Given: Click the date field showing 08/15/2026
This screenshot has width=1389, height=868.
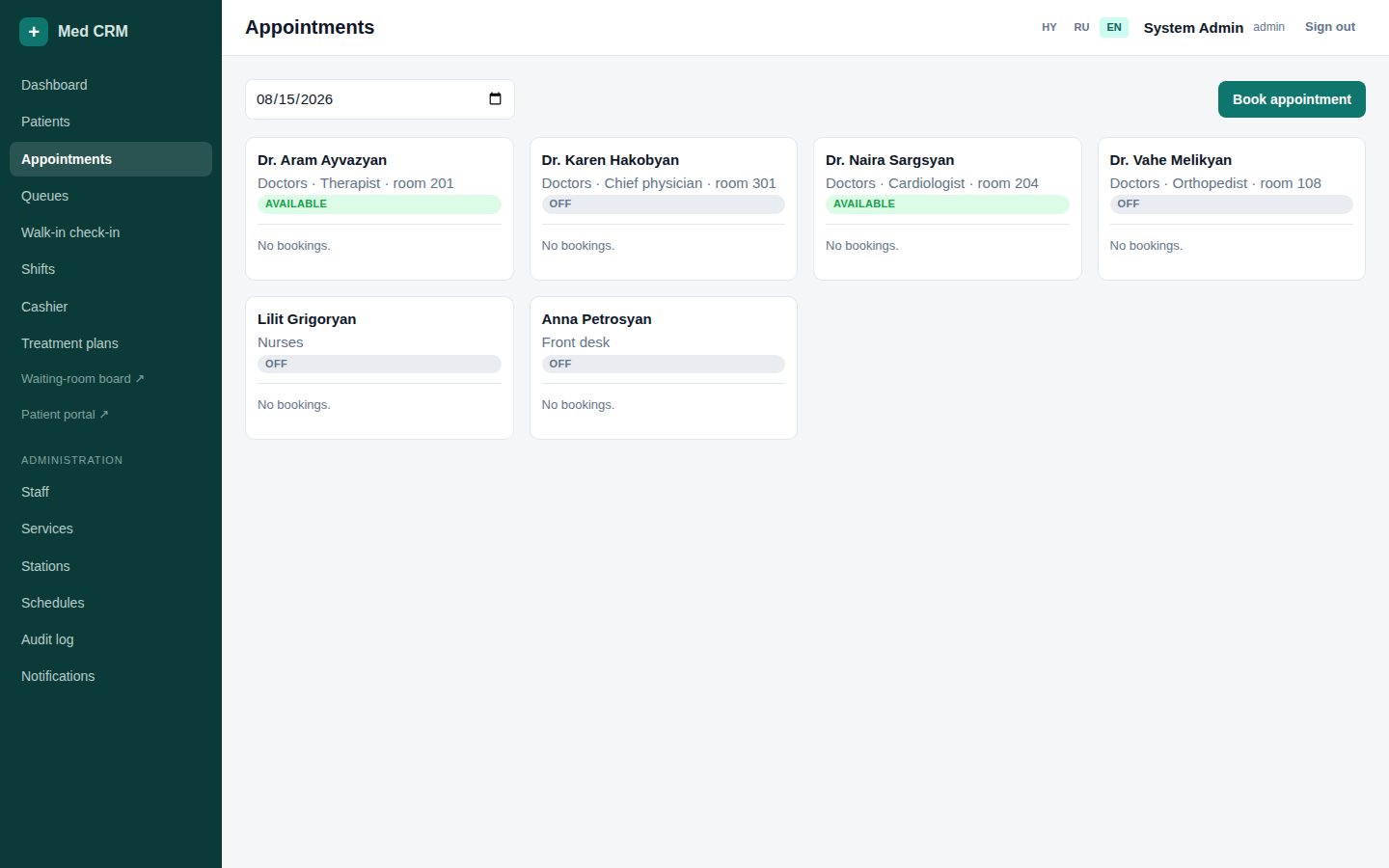Looking at the screenshot, I should click(380, 99).
